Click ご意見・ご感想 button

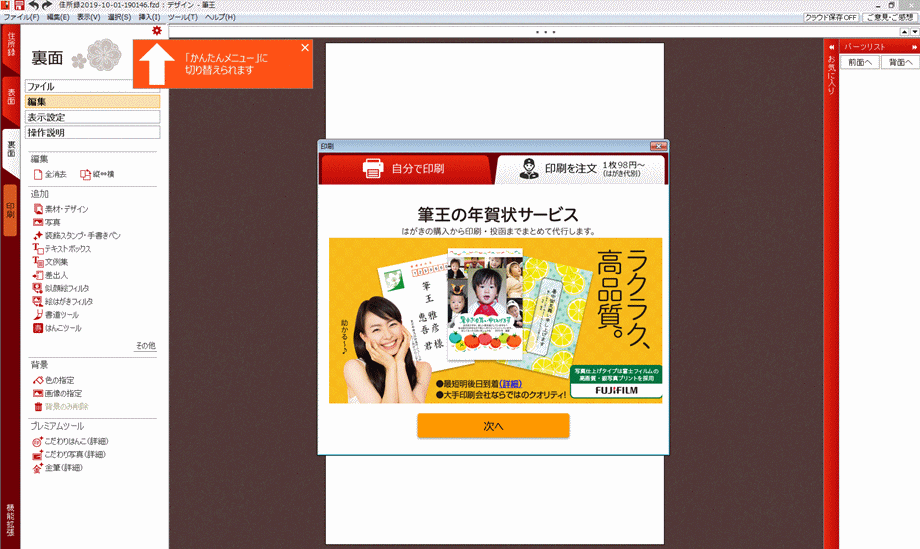click(891, 18)
